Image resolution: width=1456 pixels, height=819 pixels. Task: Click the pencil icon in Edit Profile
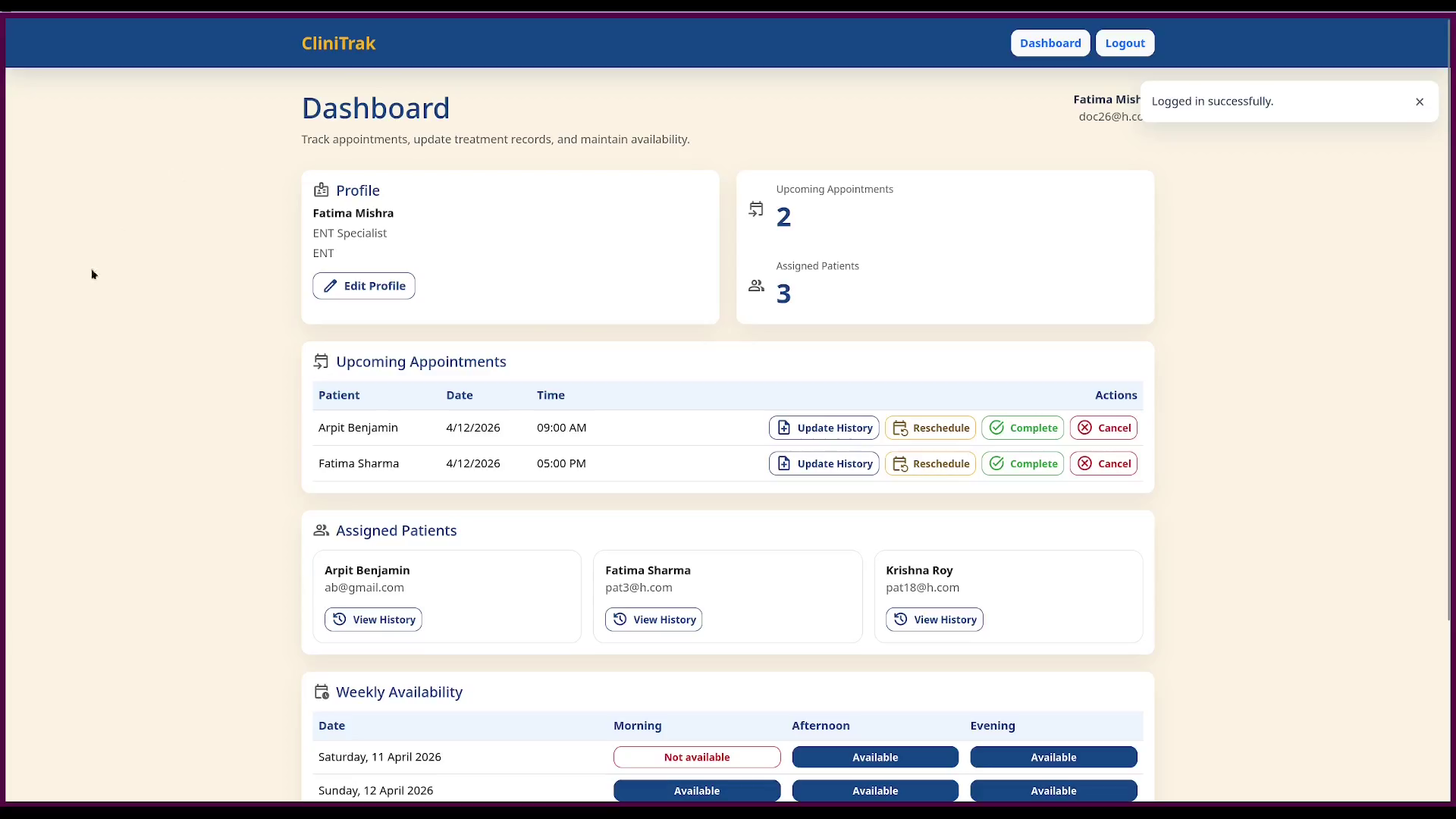(x=330, y=286)
